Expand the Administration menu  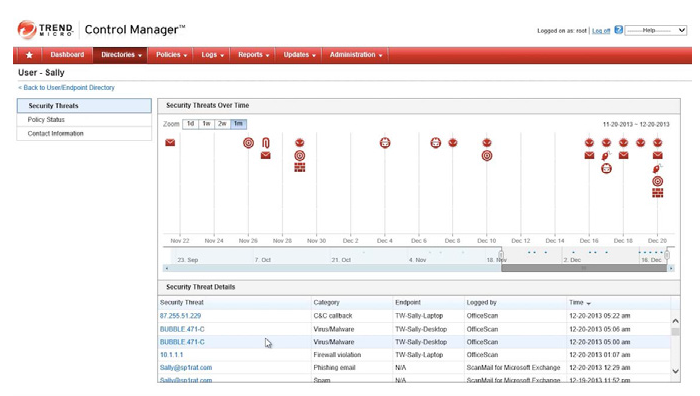coord(356,55)
